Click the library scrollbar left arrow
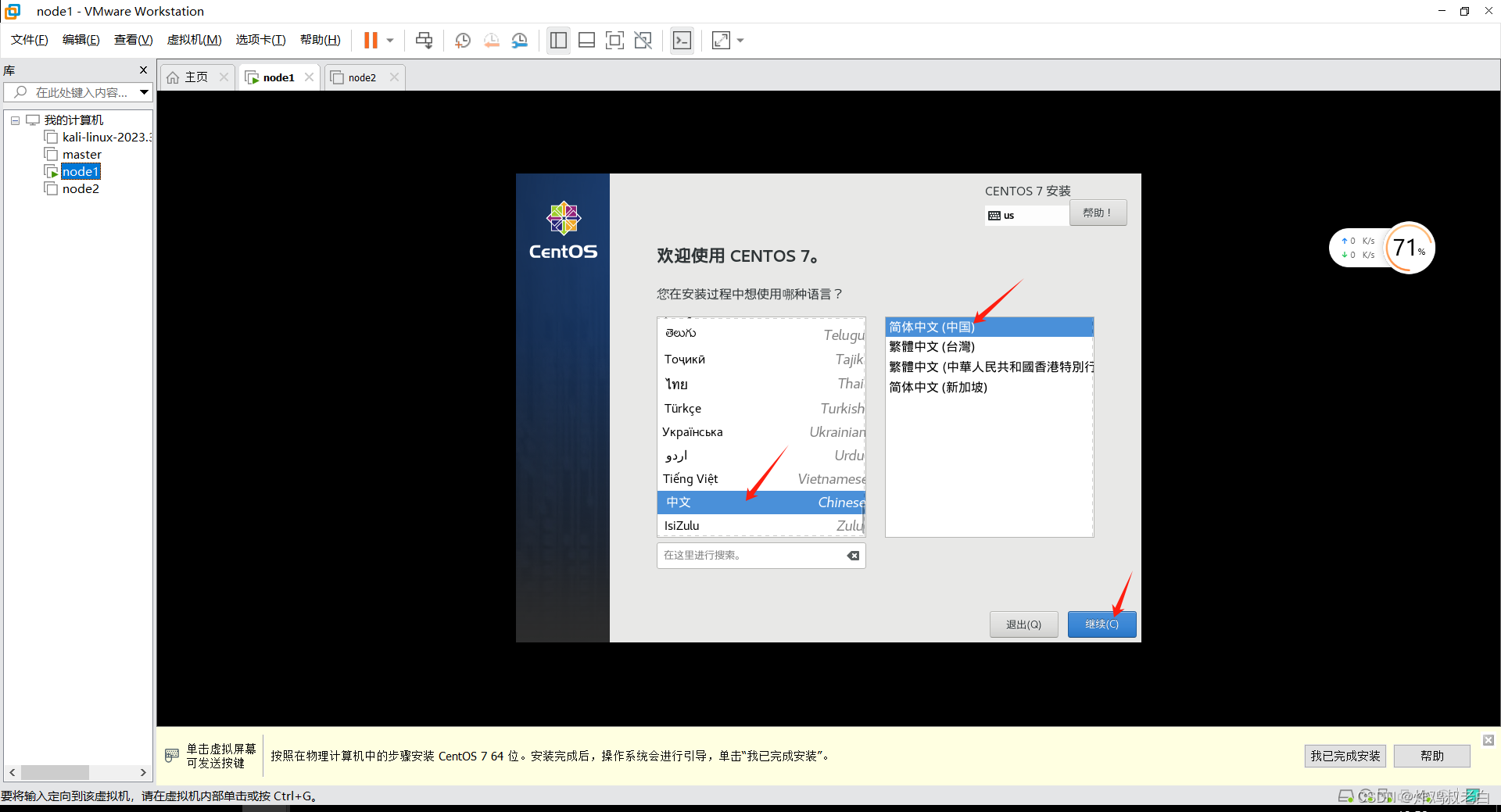Viewport: 1501px width, 812px height. point(12,772)
